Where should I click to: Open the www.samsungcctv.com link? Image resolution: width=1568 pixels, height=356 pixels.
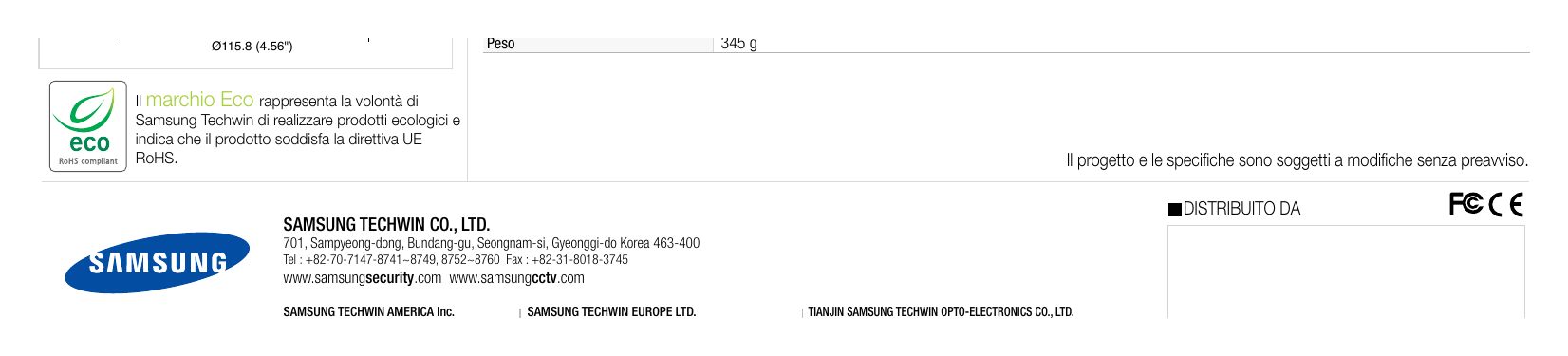[517, 278]
